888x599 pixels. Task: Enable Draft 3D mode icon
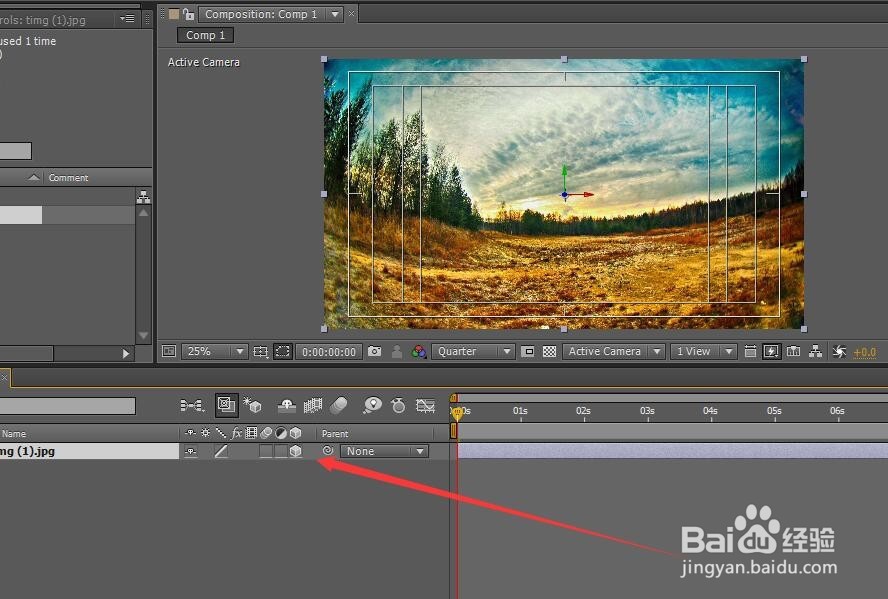coord(253,405)
